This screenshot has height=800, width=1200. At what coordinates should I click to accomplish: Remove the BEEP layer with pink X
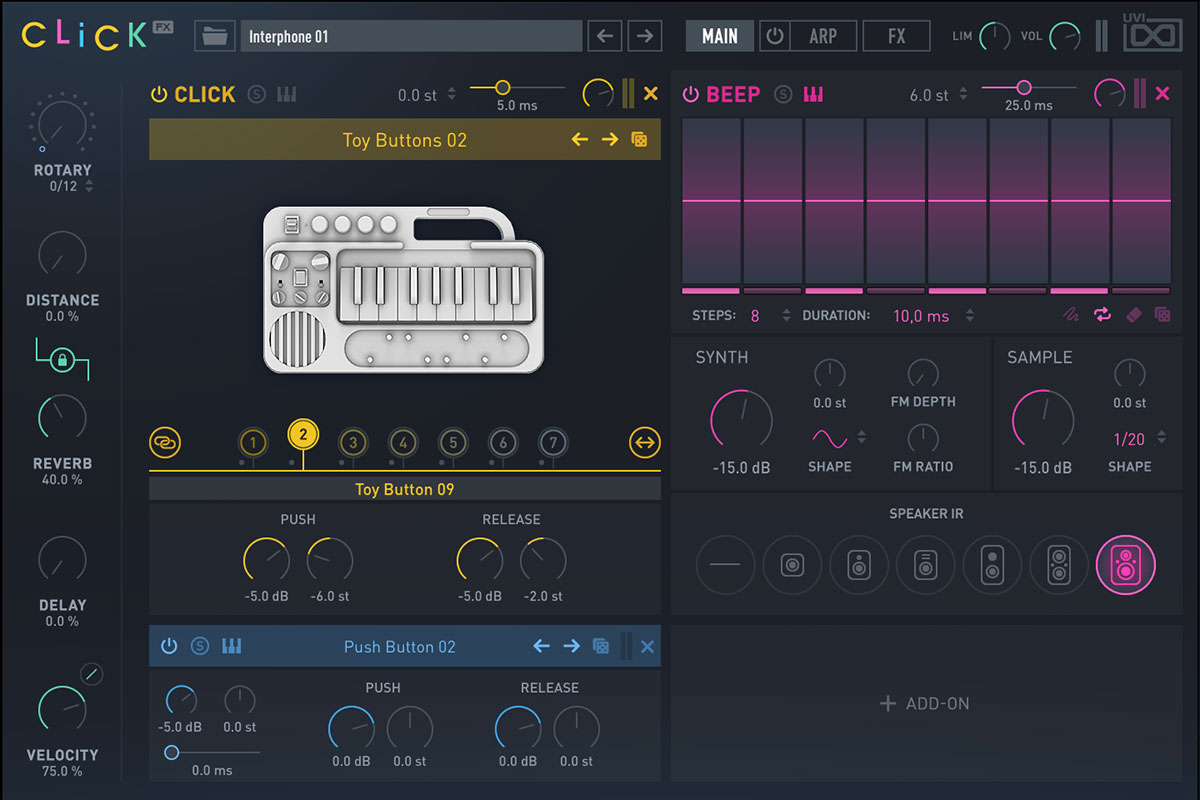(1162, 94)
